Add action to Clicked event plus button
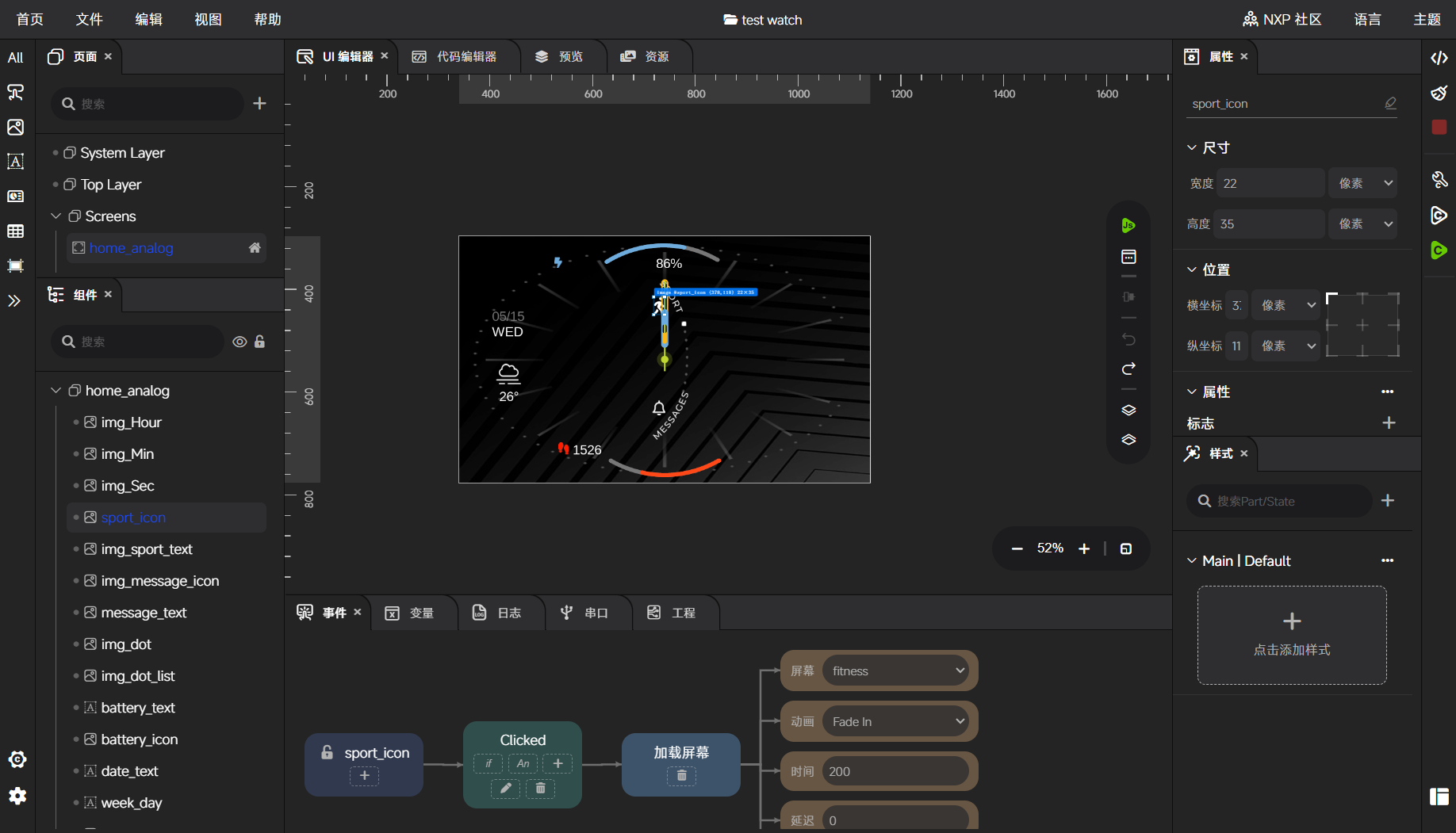This screenshot has height=833, width=1456. 557,763
